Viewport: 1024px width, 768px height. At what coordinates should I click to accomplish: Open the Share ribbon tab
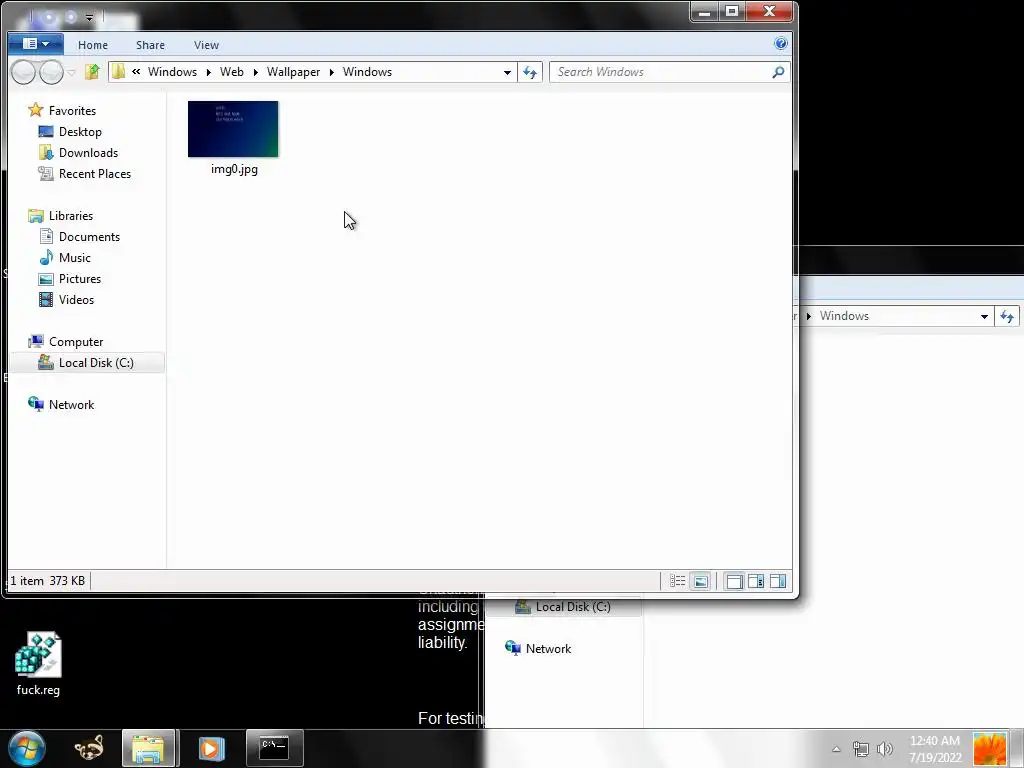pos(150,45)
